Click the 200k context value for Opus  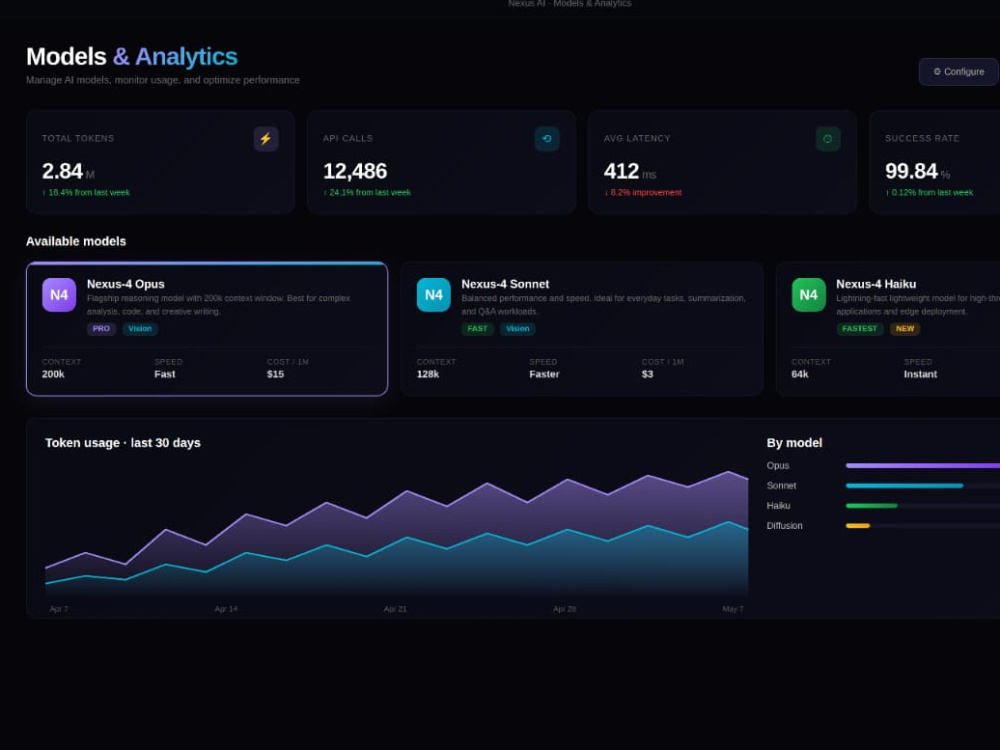coord(53,374)
